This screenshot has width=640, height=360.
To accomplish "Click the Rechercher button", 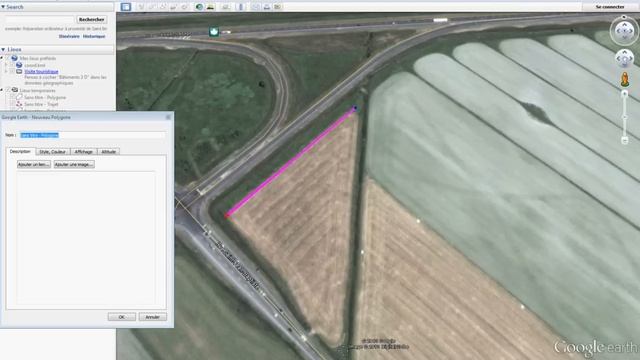I will click(x=91, y=19).
